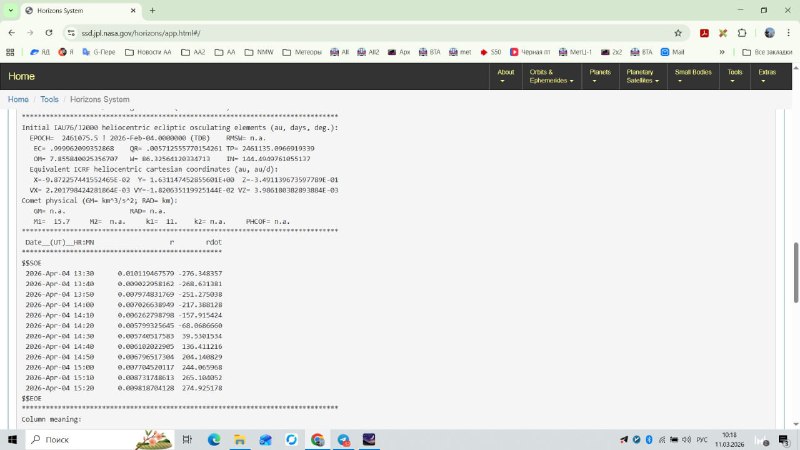Click the $$EOE marker line
Screen dimensions: 800x450
coord(32,398)
